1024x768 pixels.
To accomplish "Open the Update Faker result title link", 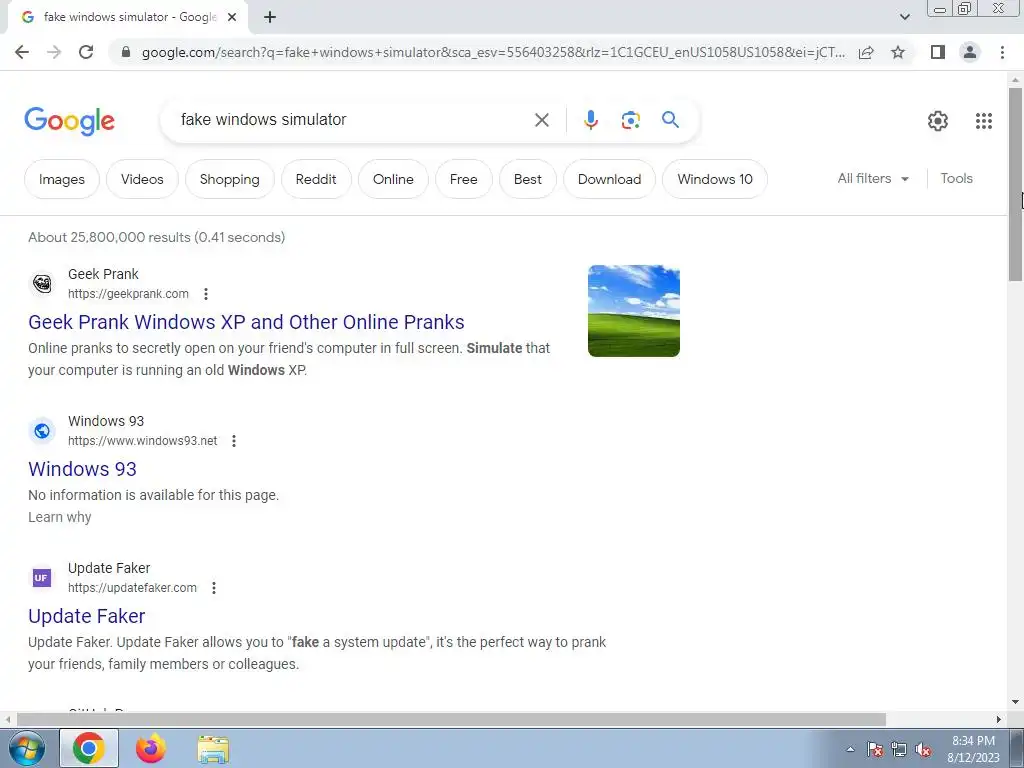I will [86, 616].
